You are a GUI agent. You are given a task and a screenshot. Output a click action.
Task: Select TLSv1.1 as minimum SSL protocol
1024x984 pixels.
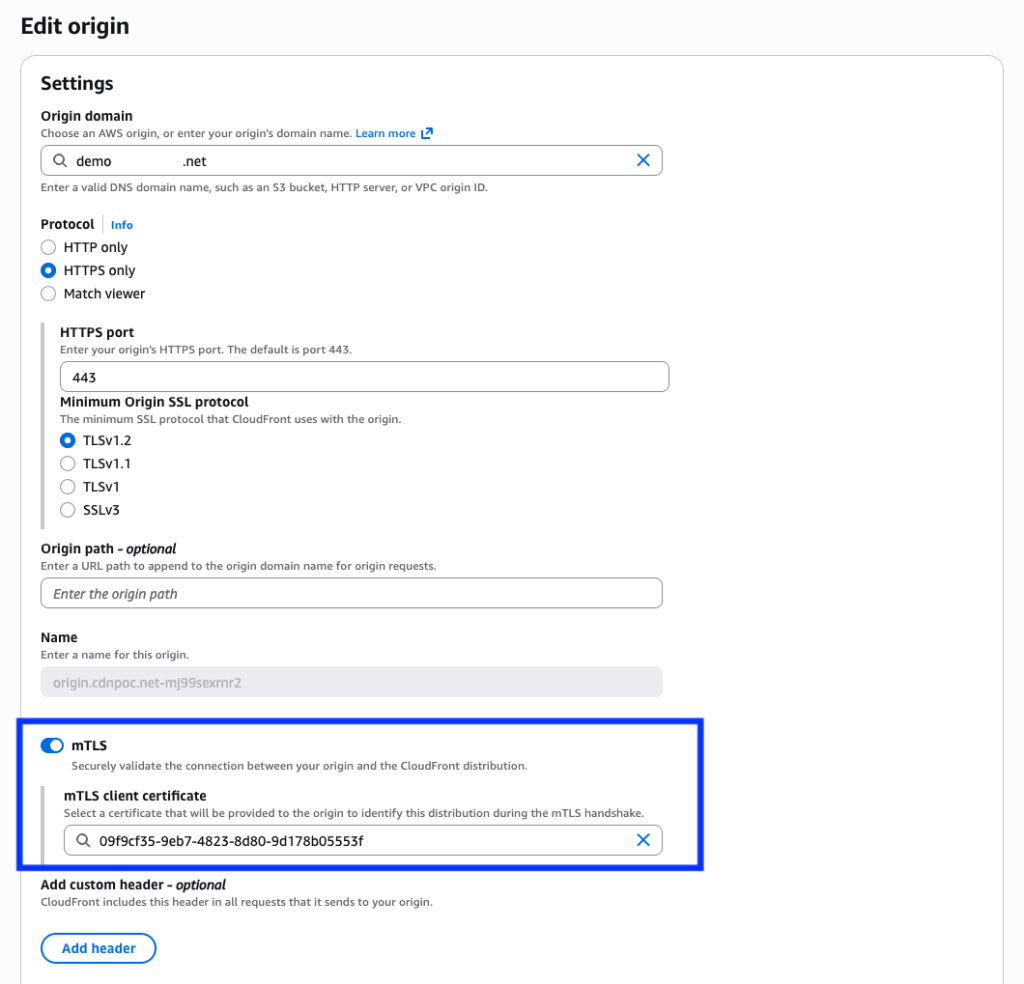point(68,463)
